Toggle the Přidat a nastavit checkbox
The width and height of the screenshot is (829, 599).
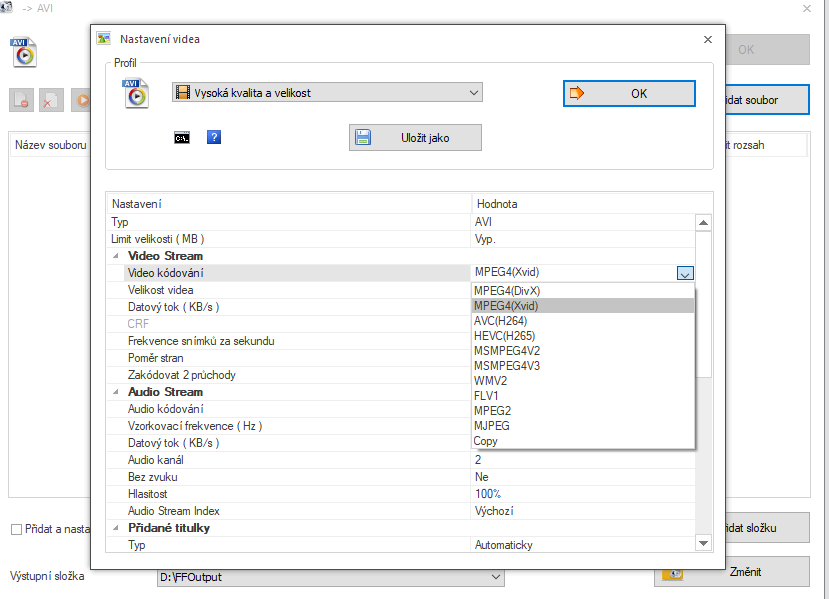point(16,529)
